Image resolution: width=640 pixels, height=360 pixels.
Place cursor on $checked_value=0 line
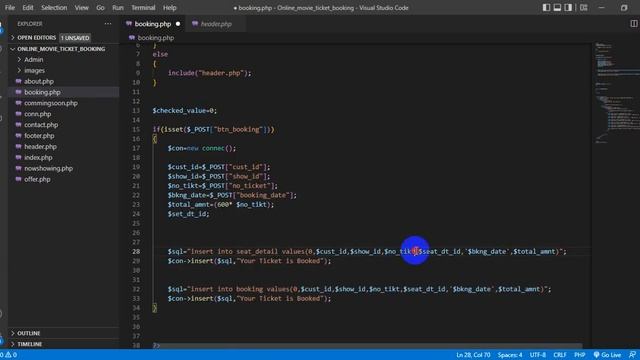(184, 111)
